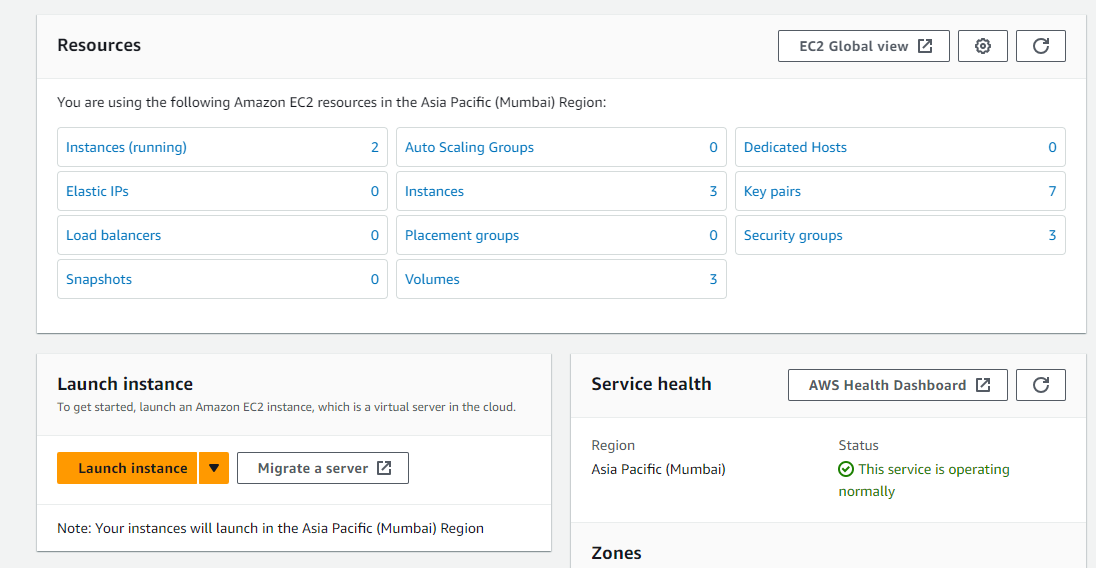Refresh the Resources panel
1096x568 pixels.
pyautogui.click(x=1040, y=46)
